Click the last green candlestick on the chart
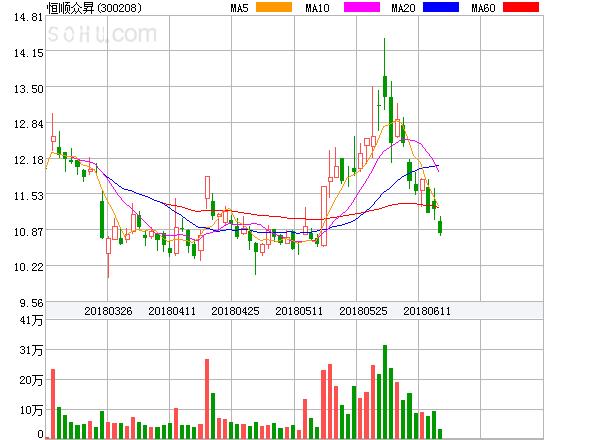 pos(440,227)
